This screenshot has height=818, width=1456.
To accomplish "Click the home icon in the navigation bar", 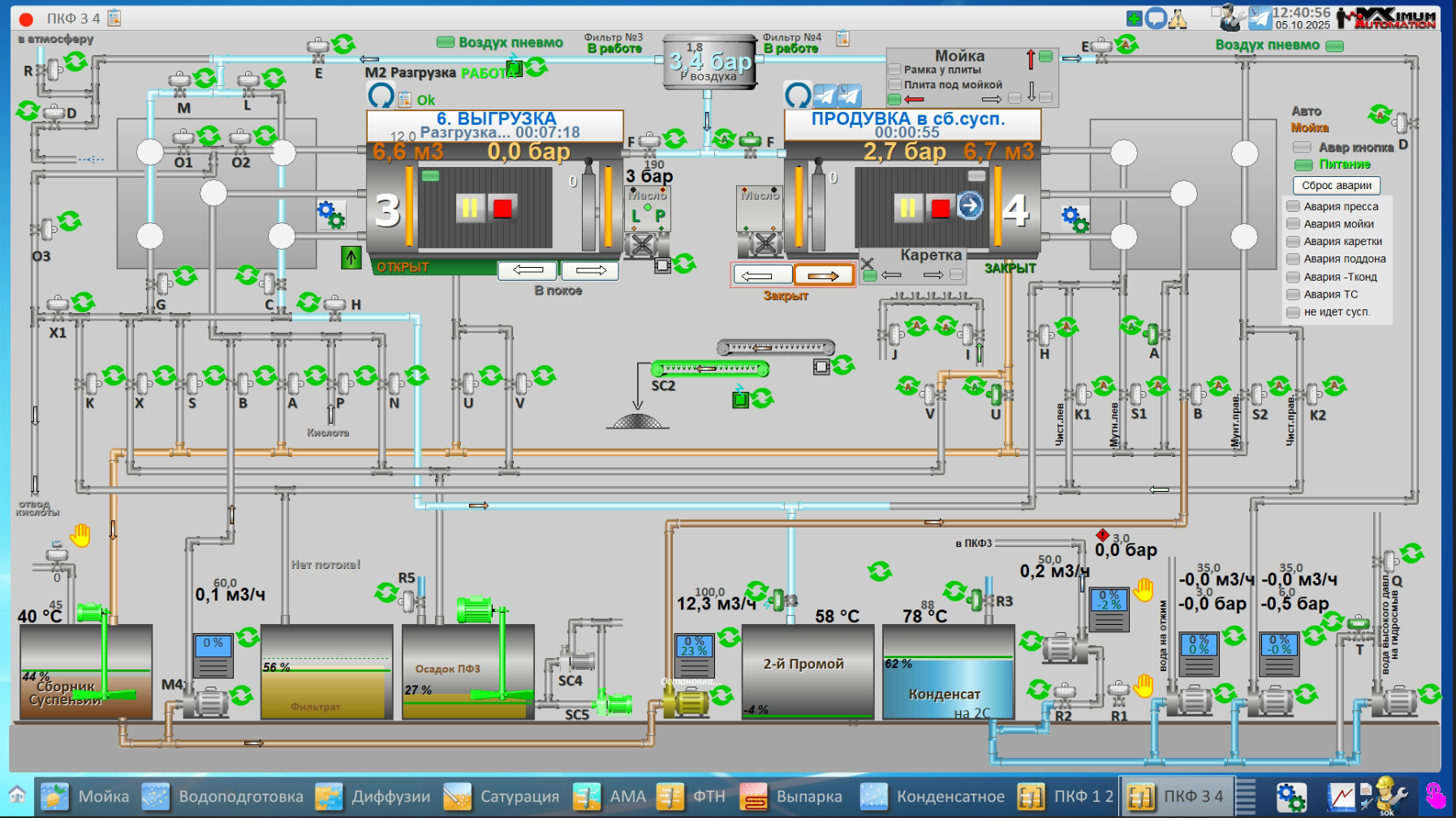I will (x=17, y=795).
